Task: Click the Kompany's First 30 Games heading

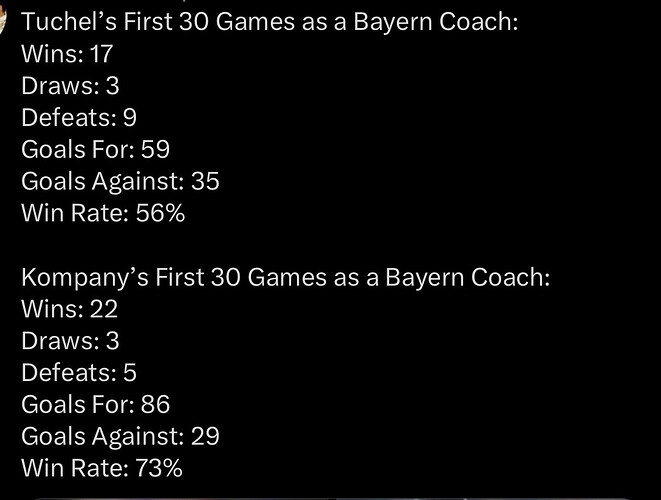Action: click(285, 277)
